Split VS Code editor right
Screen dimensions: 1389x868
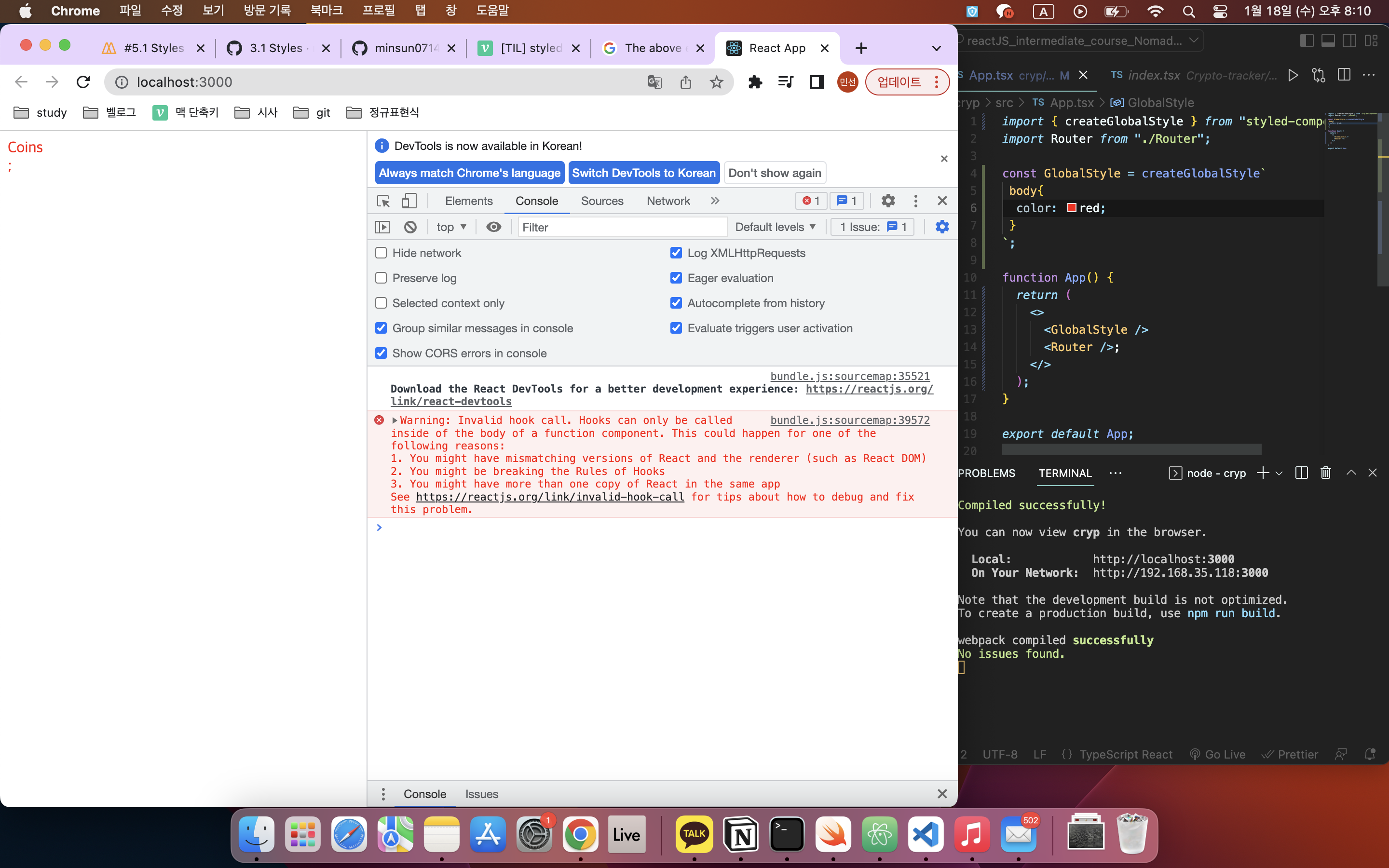click(x=1344, y=75)
